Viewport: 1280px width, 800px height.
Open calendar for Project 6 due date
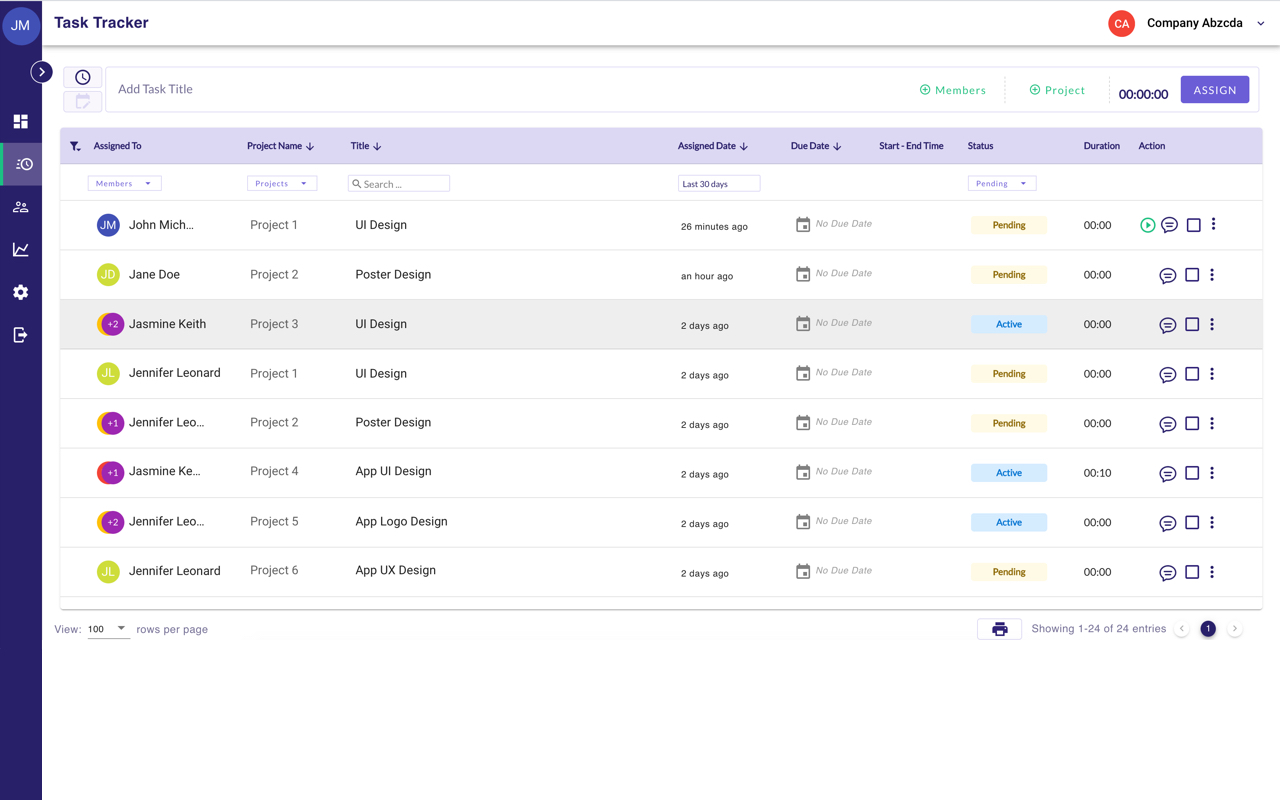(802, 572)
